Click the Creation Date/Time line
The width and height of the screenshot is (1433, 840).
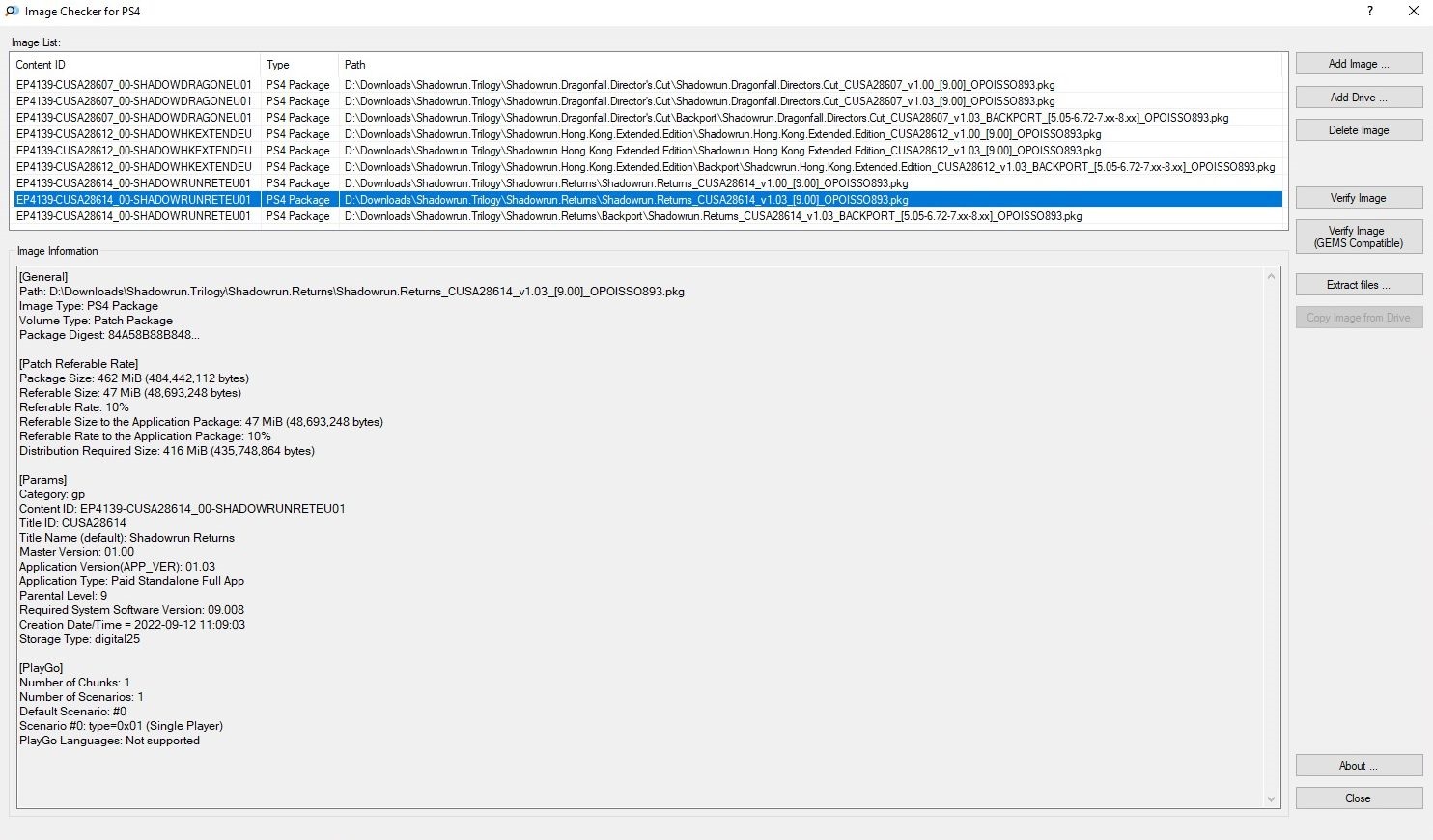[132, 625]
